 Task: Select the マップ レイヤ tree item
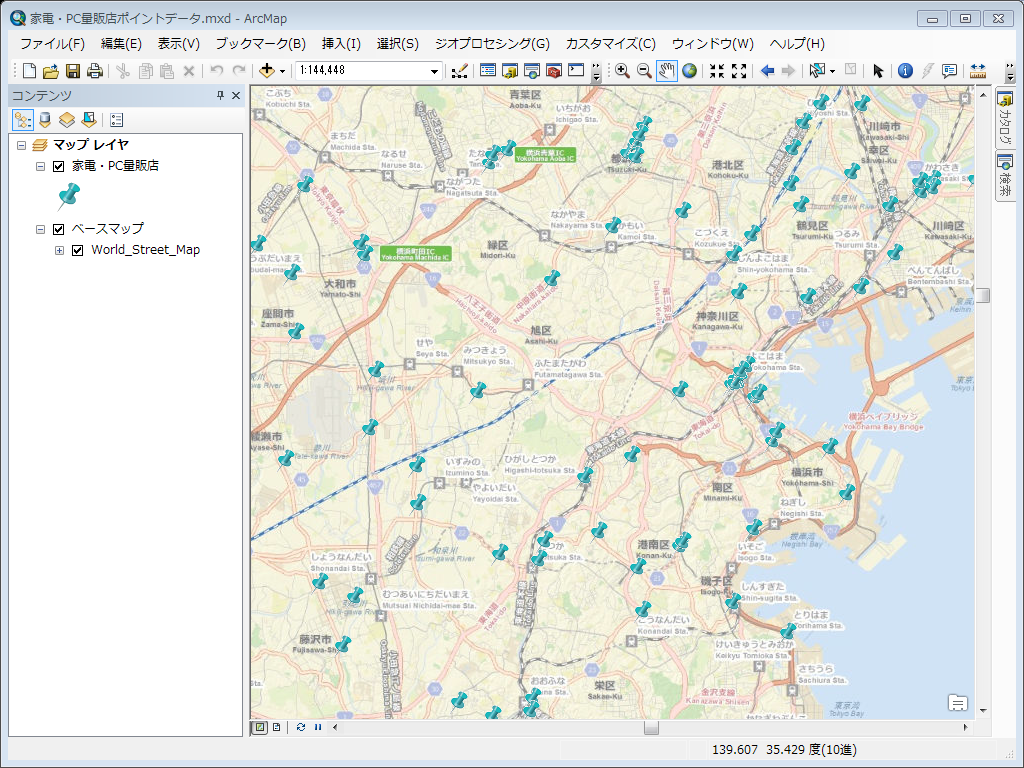coord(91,145)
